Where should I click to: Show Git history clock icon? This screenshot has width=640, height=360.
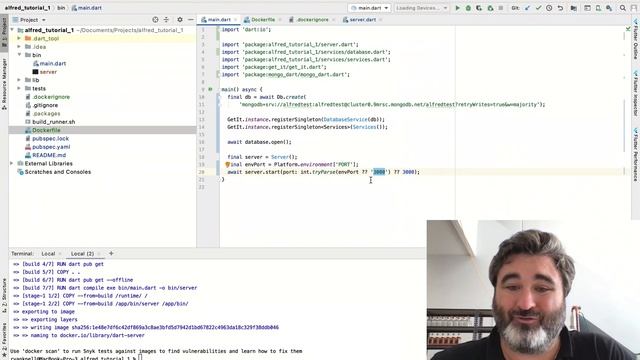pyautogui.click(x=549, y=8)
